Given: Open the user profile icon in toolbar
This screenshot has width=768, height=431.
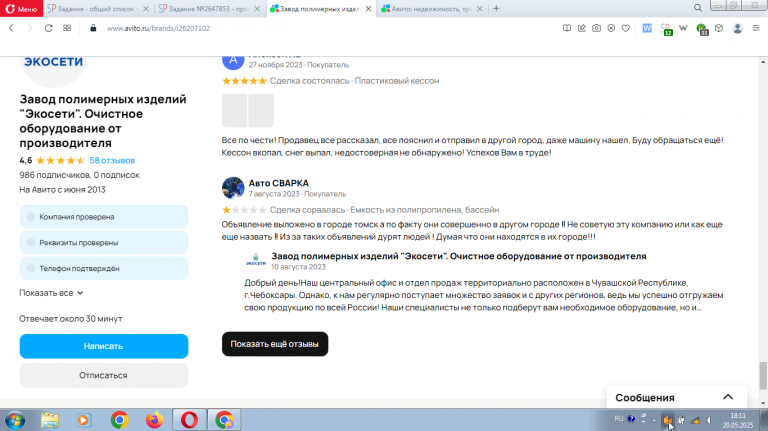Looking at the screenshot, I should coord(737,28).
